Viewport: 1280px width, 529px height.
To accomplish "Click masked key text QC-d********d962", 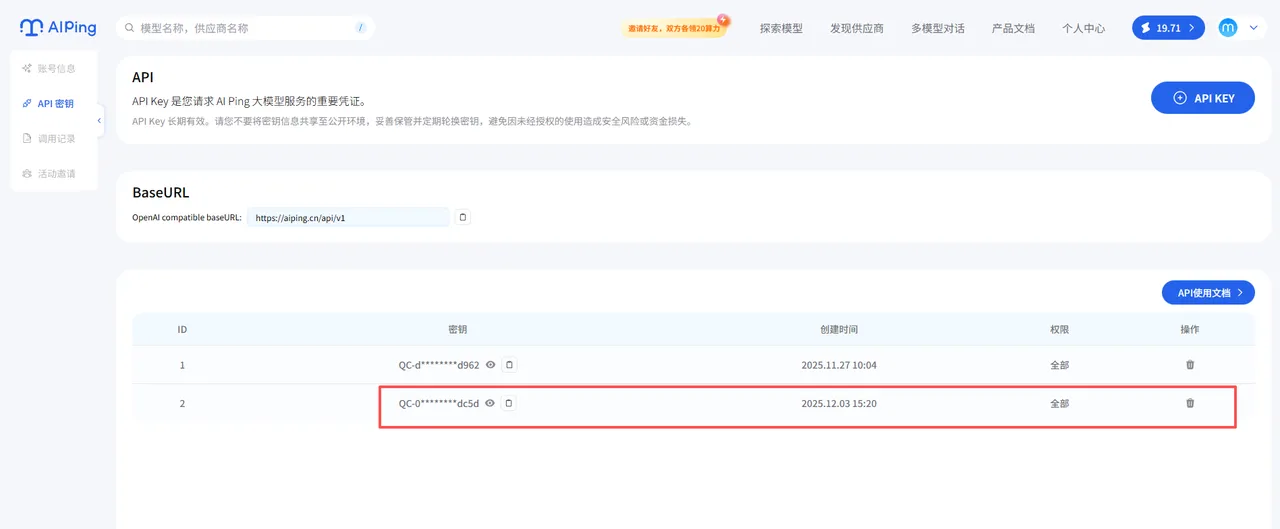I will pos(439,365).
